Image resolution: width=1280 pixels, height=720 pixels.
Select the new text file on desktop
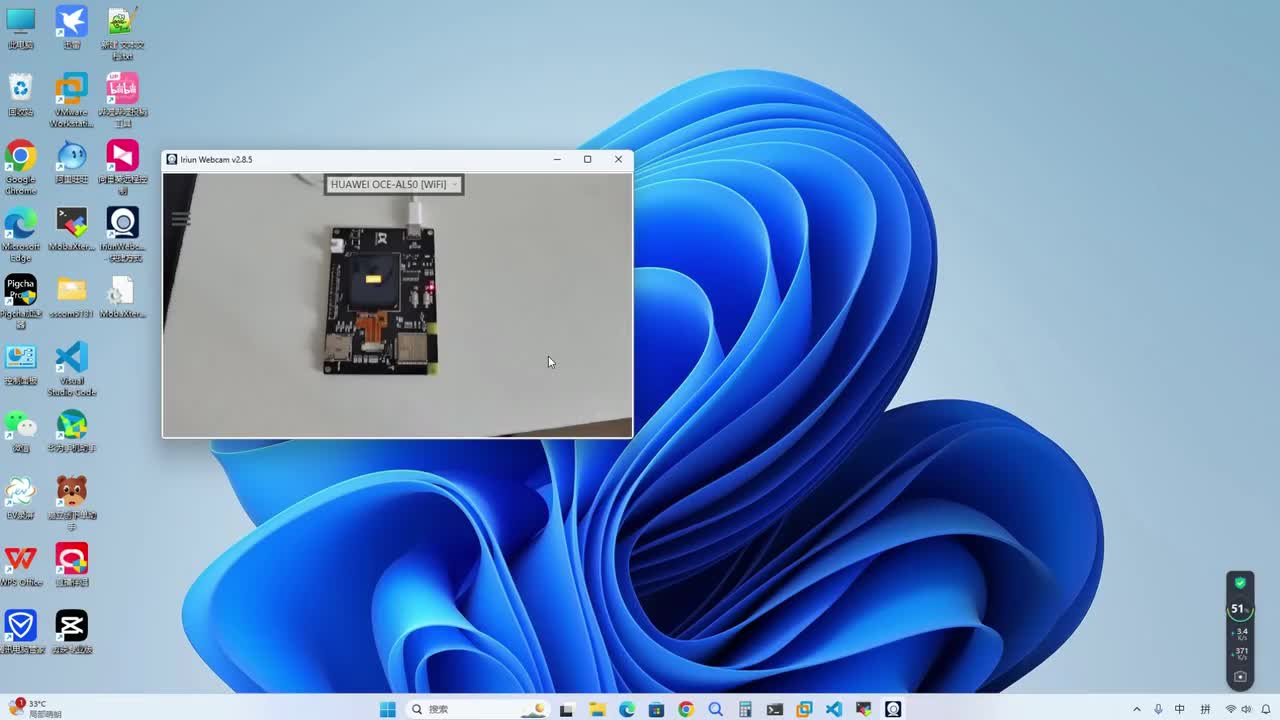coord(122,33)
